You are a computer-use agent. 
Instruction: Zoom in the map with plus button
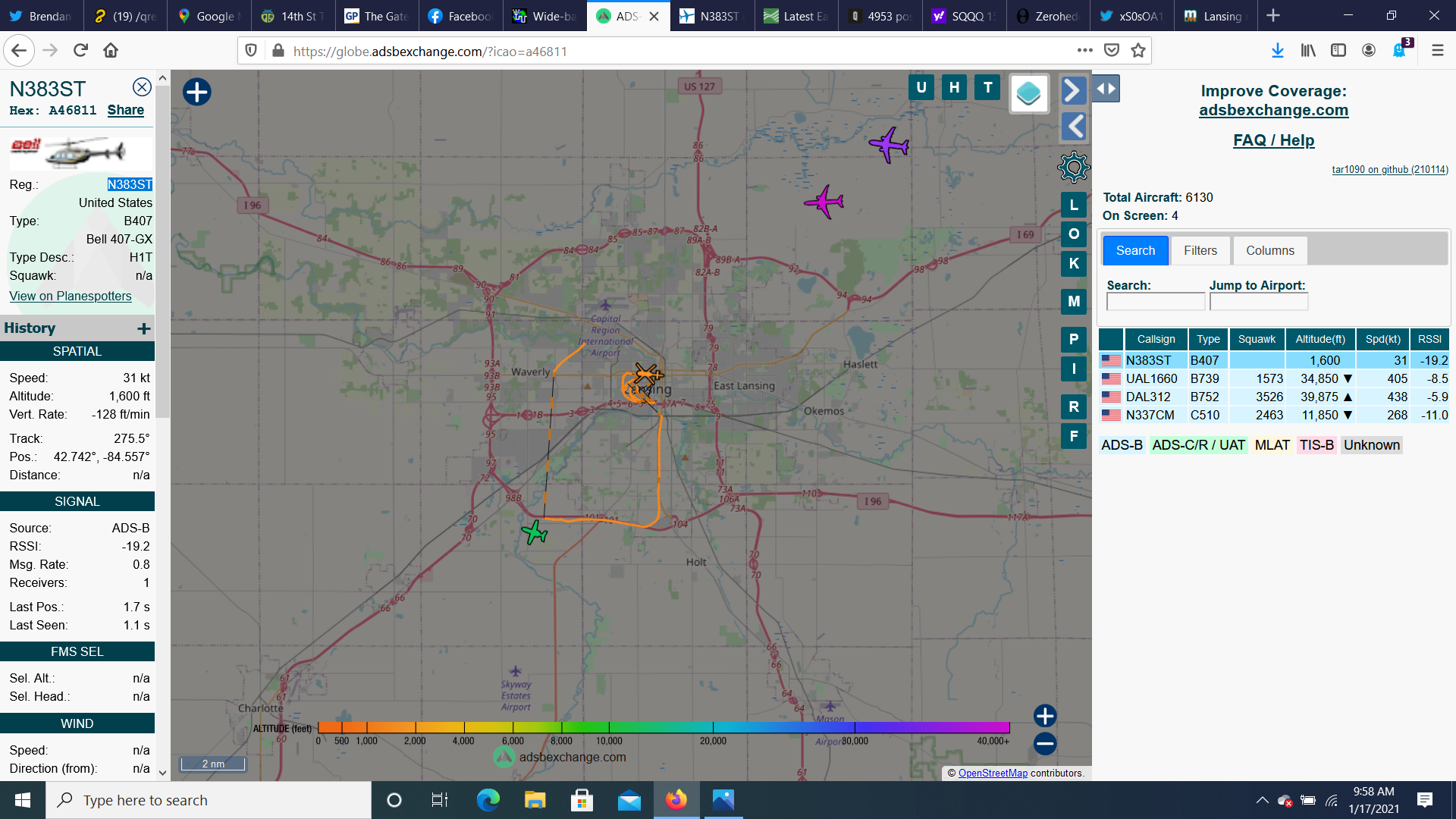[1045, 716]
